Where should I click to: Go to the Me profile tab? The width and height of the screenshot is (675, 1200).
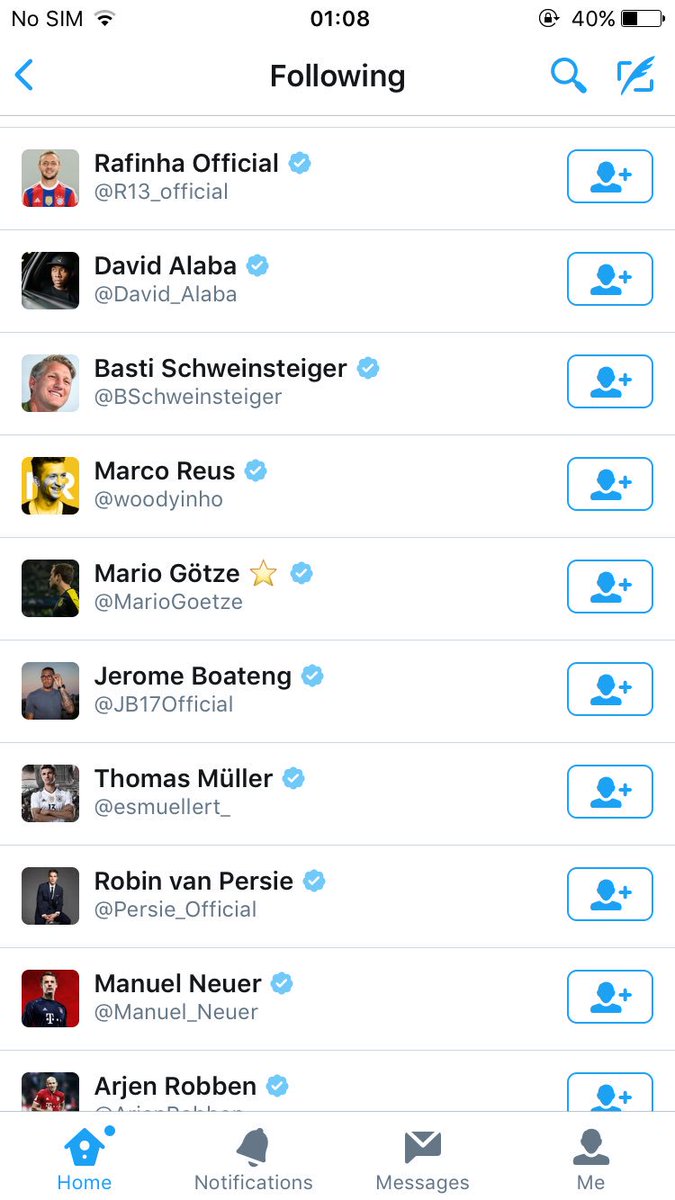pyautogui.click(x=591, y=1158)
